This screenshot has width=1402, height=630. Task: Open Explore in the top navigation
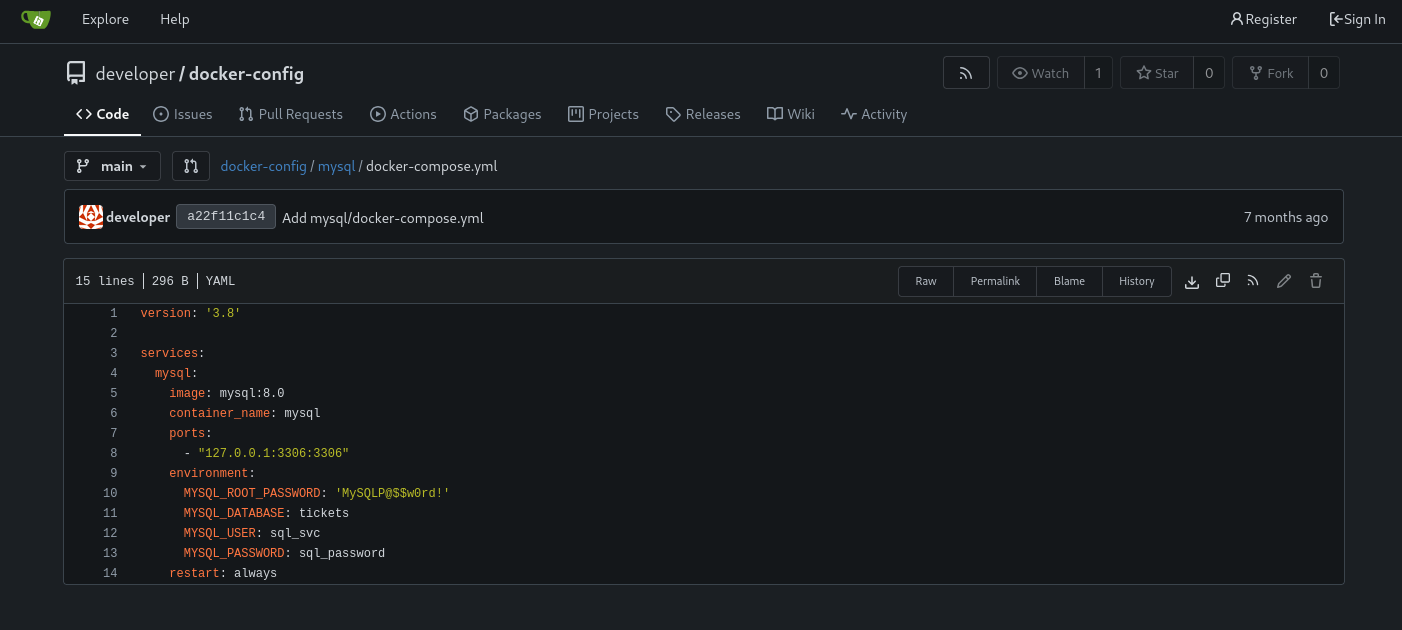tap(105, 19)
